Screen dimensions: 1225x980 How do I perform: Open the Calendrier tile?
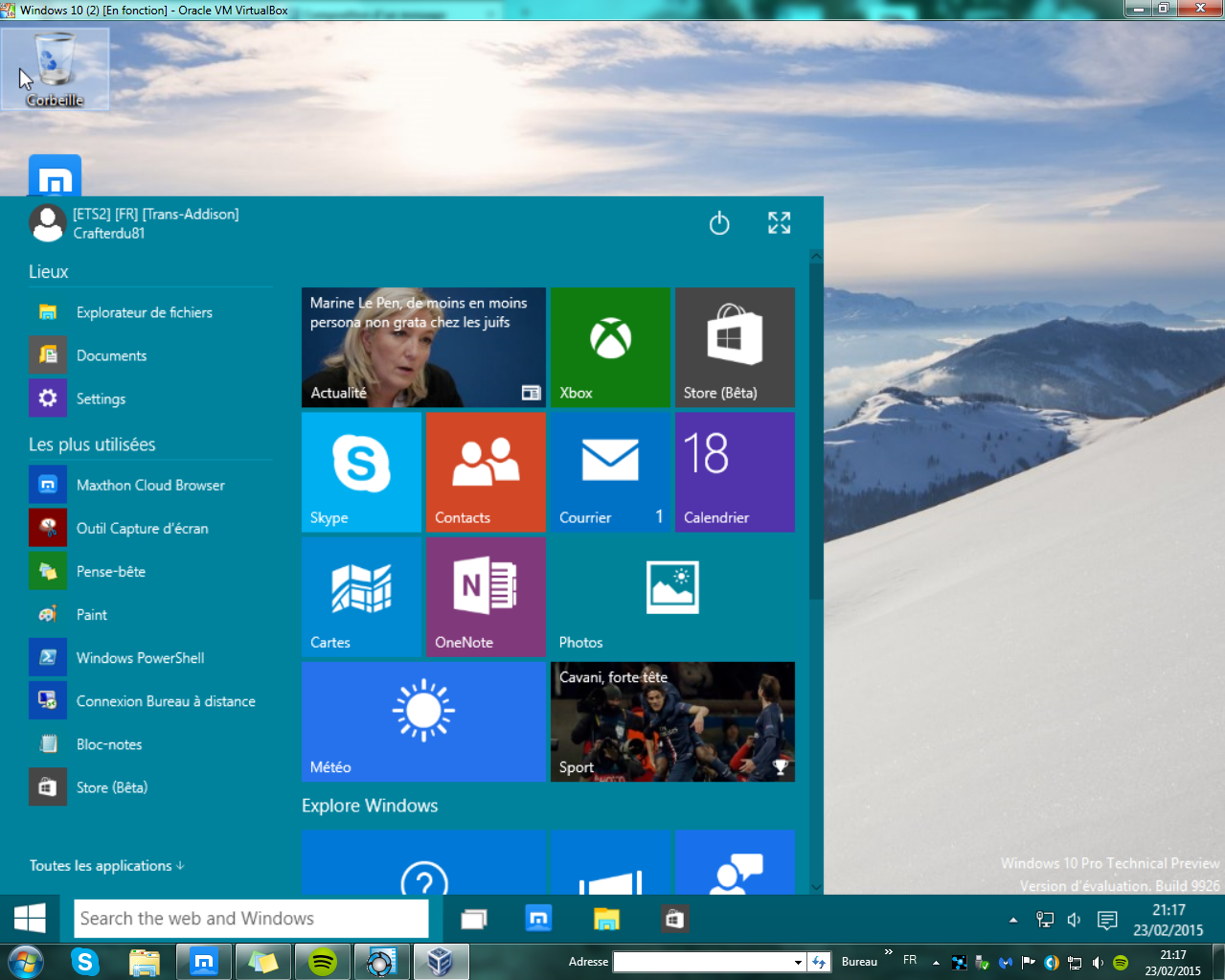pyautogui.click(x=735, y=472)
